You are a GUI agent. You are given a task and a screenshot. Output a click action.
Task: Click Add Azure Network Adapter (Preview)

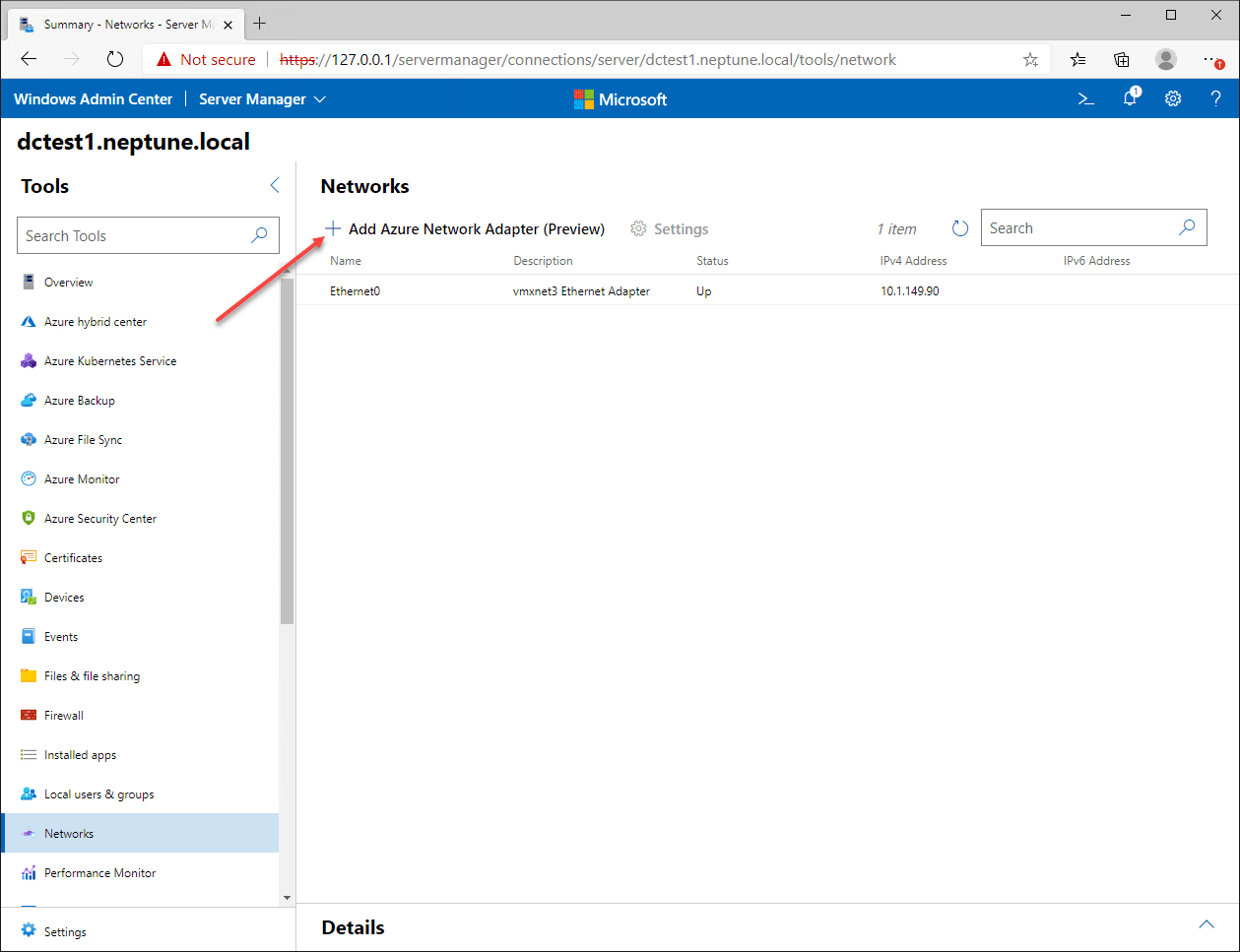click(463, 228)
